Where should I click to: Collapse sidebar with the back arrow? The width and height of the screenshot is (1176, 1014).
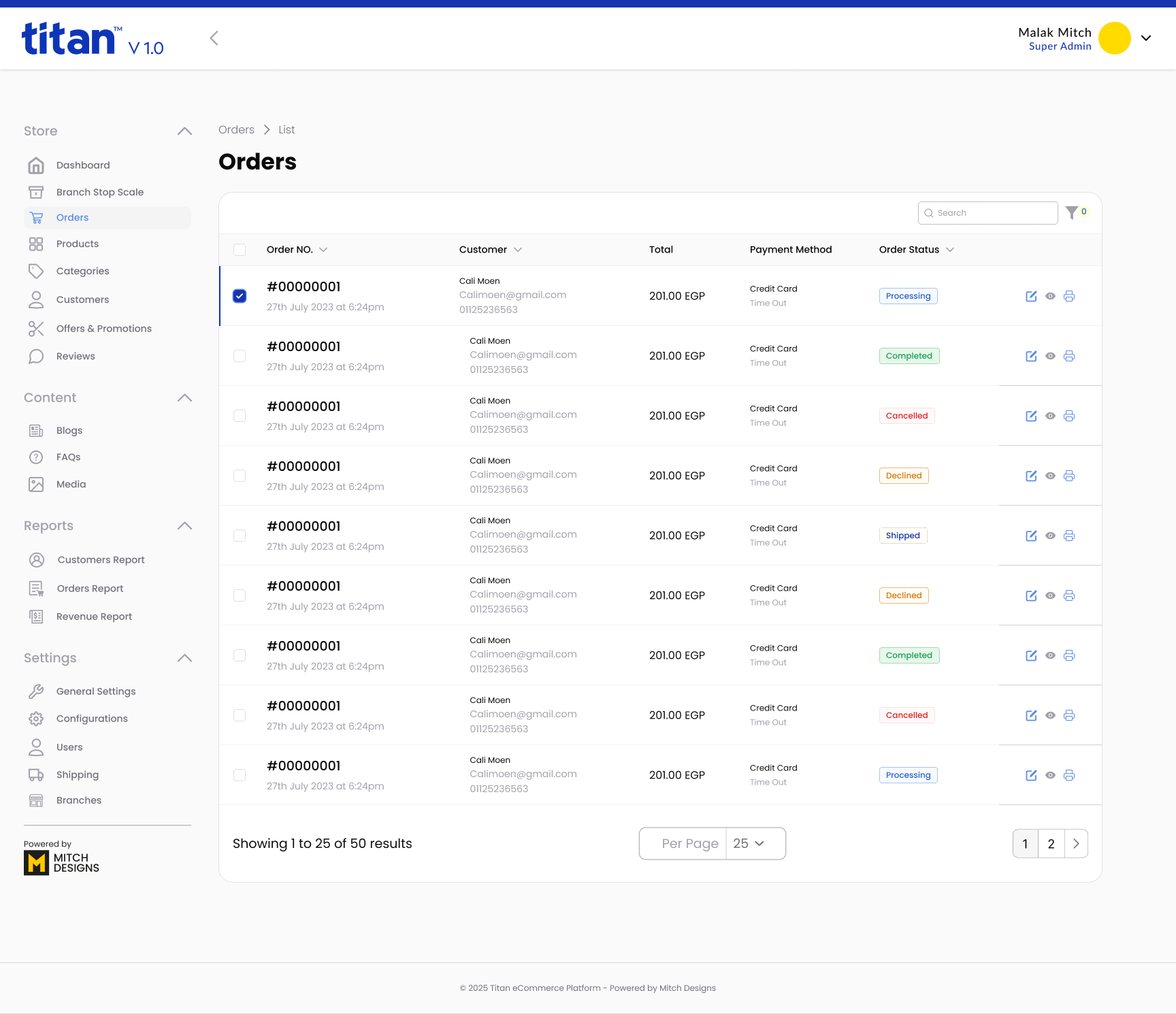(x=214, y=38)
